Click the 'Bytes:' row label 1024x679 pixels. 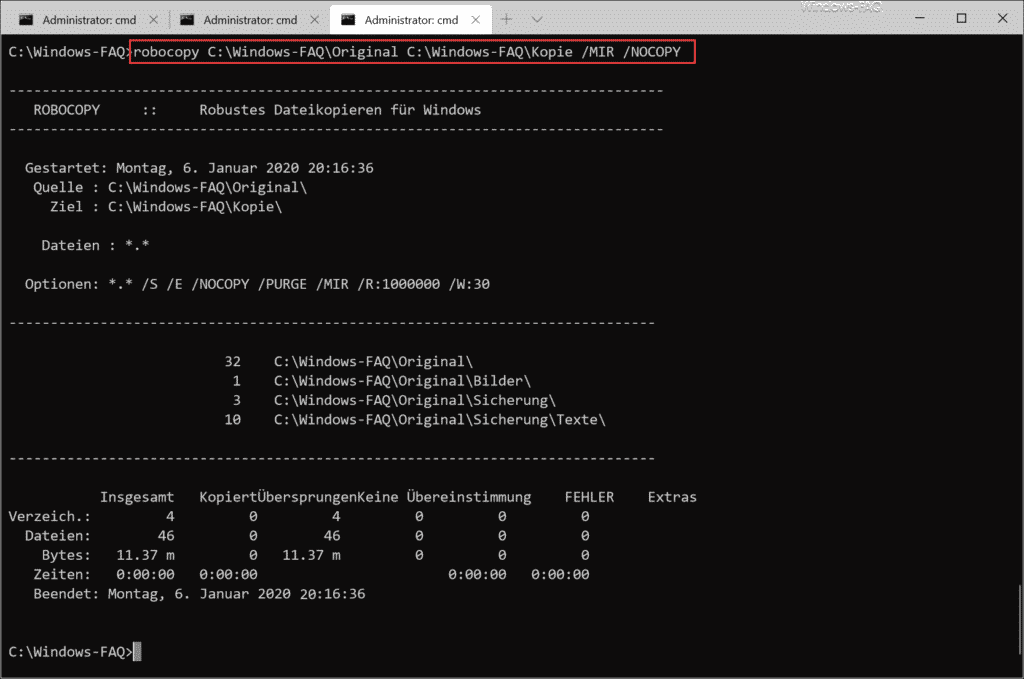tap(66, 555)
